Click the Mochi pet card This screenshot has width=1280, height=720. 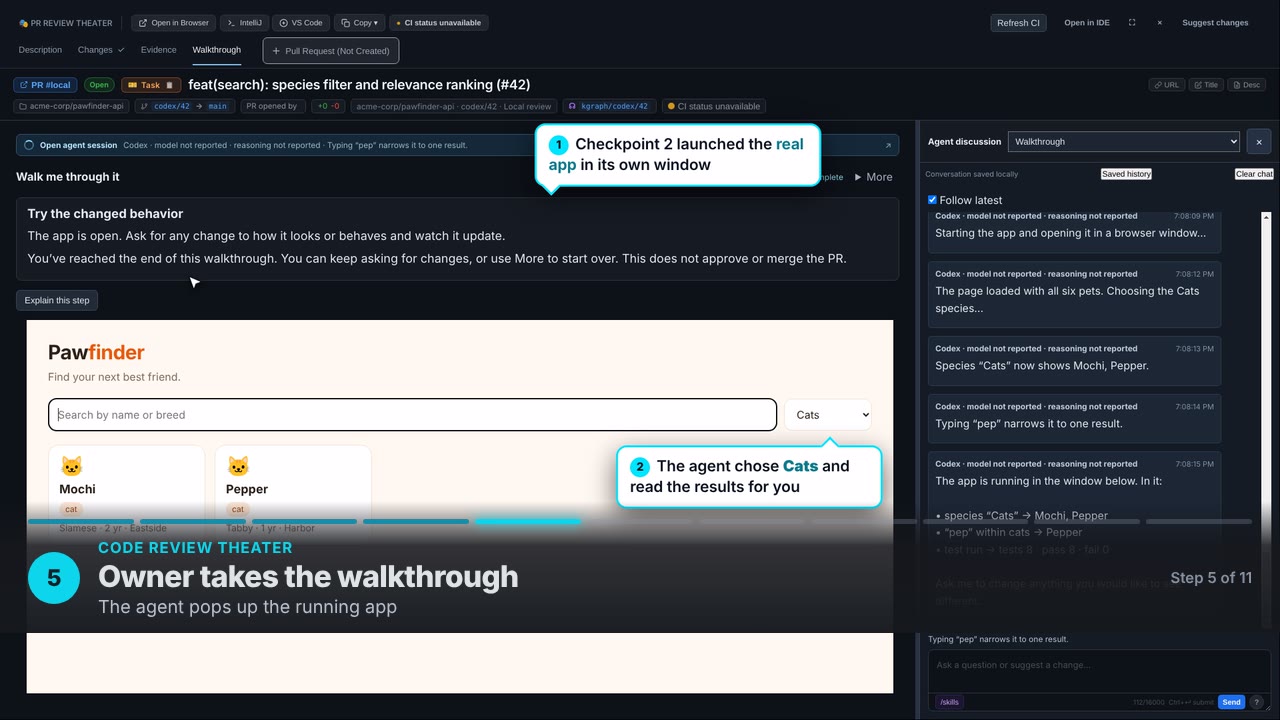pos(126,493)
